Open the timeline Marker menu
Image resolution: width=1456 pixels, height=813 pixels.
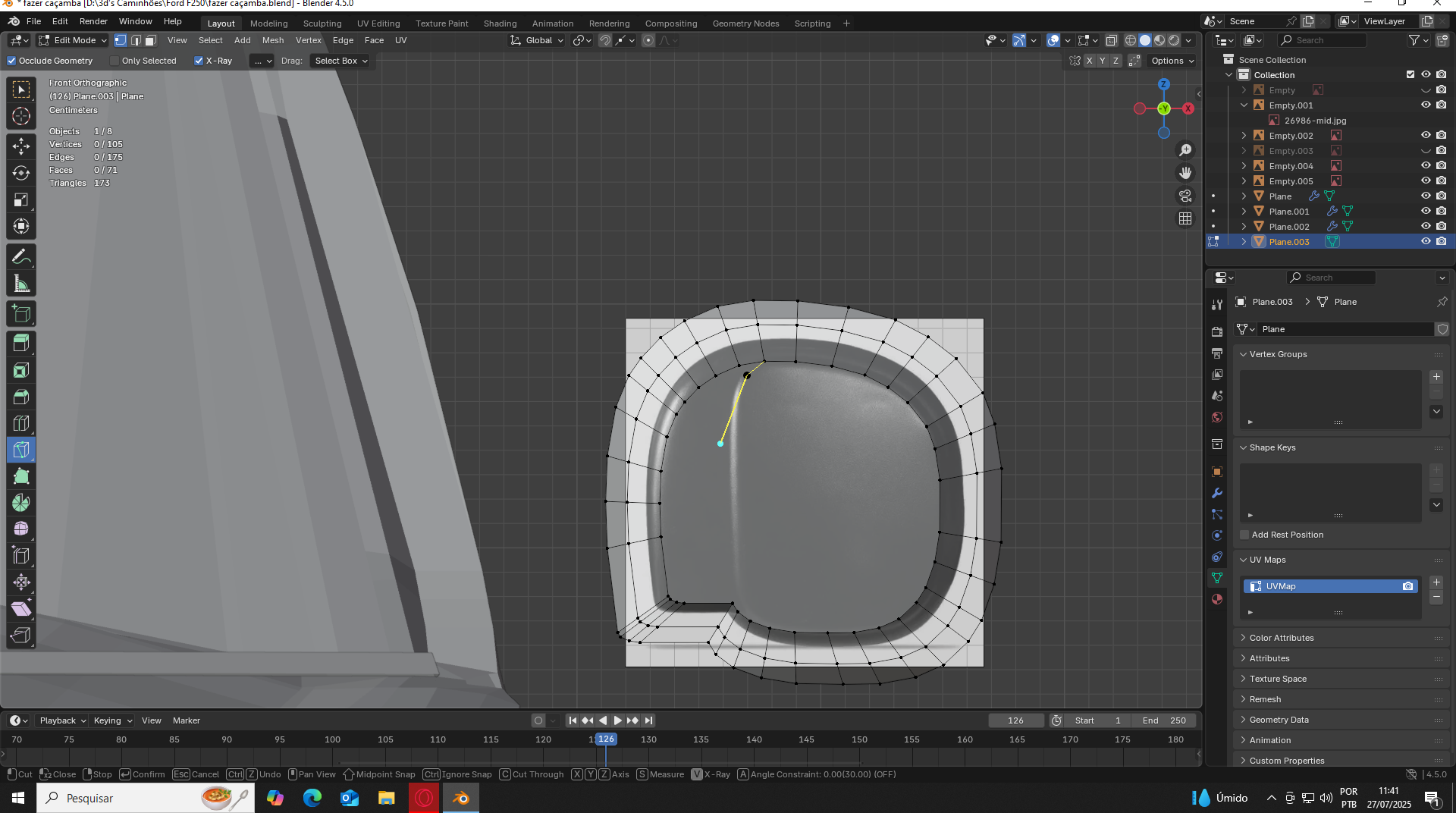(x=187, y=720)
